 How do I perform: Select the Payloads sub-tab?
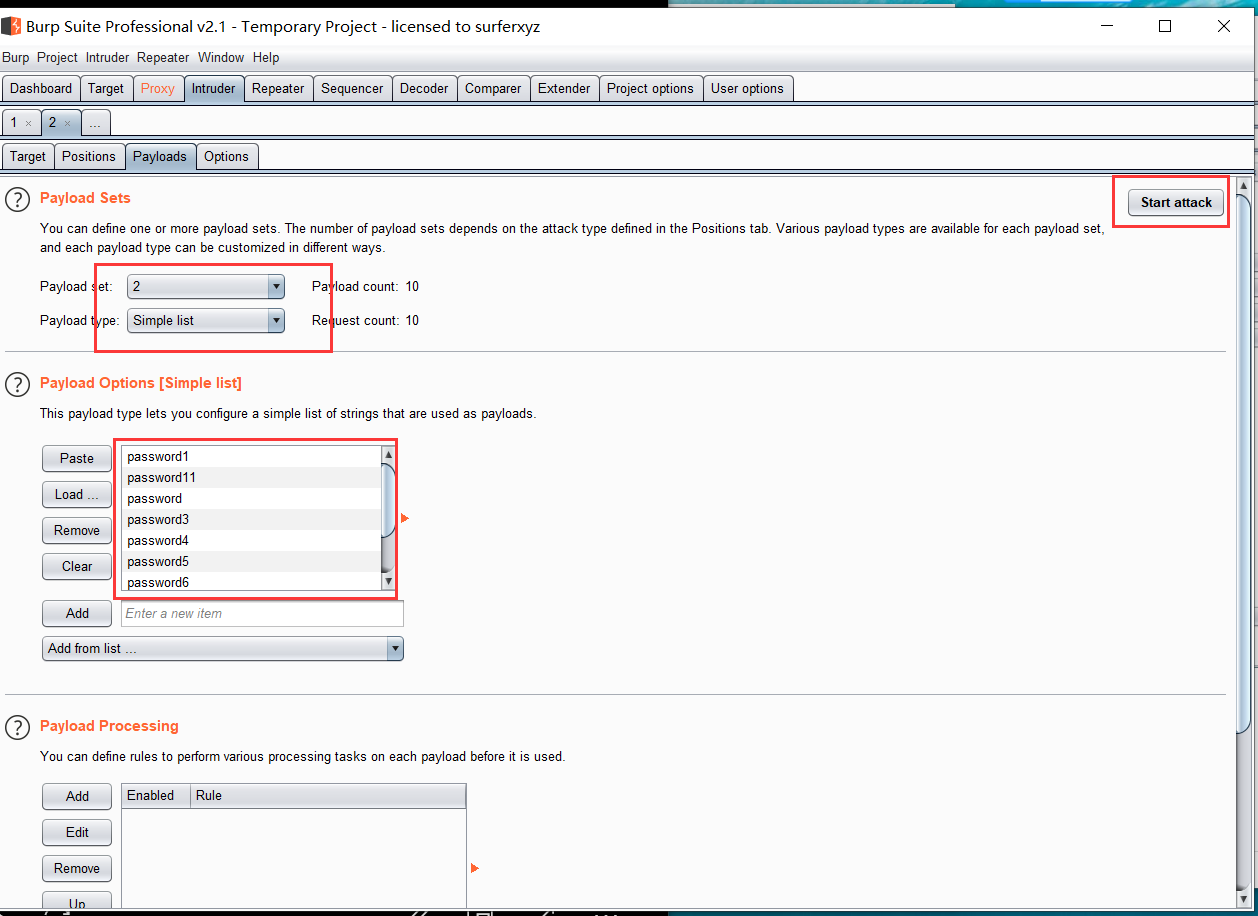[160, 157]
